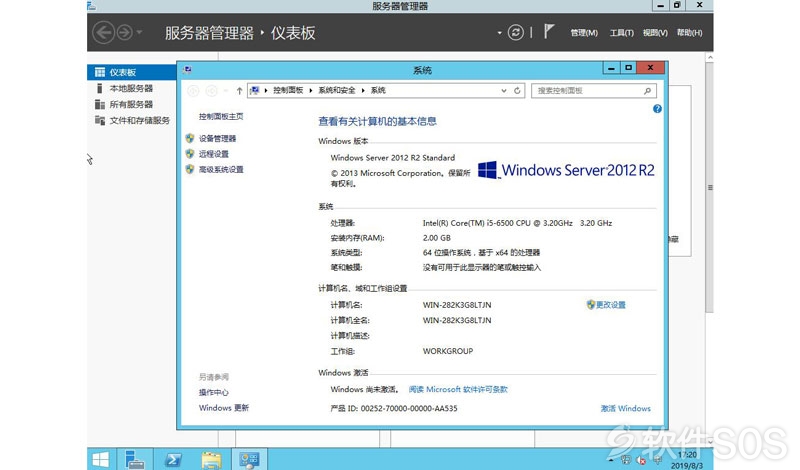Click 系统和安全 in the address breadcrumb
The image size is (800, 470).
[x=337, y=90]
